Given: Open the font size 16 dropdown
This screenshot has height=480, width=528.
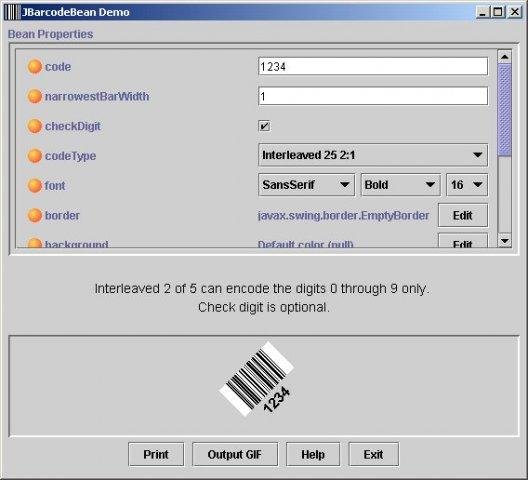Looking at the screenshot, I should click(467, 185).
